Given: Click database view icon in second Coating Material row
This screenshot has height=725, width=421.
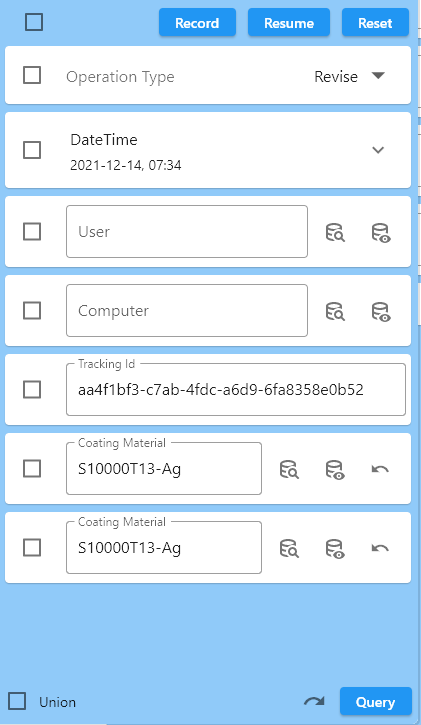Looking at the screenshot, I should [x=335, y=548].
